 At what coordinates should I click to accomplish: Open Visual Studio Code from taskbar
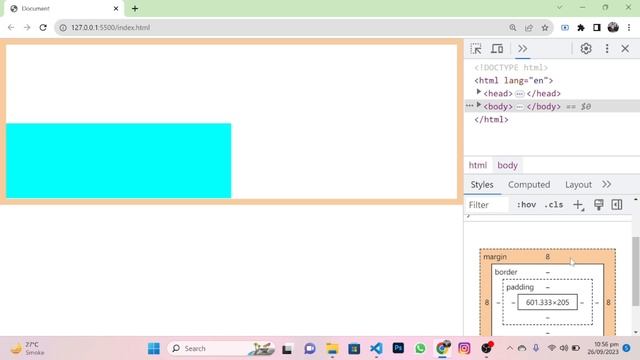[x=376, y=348]
